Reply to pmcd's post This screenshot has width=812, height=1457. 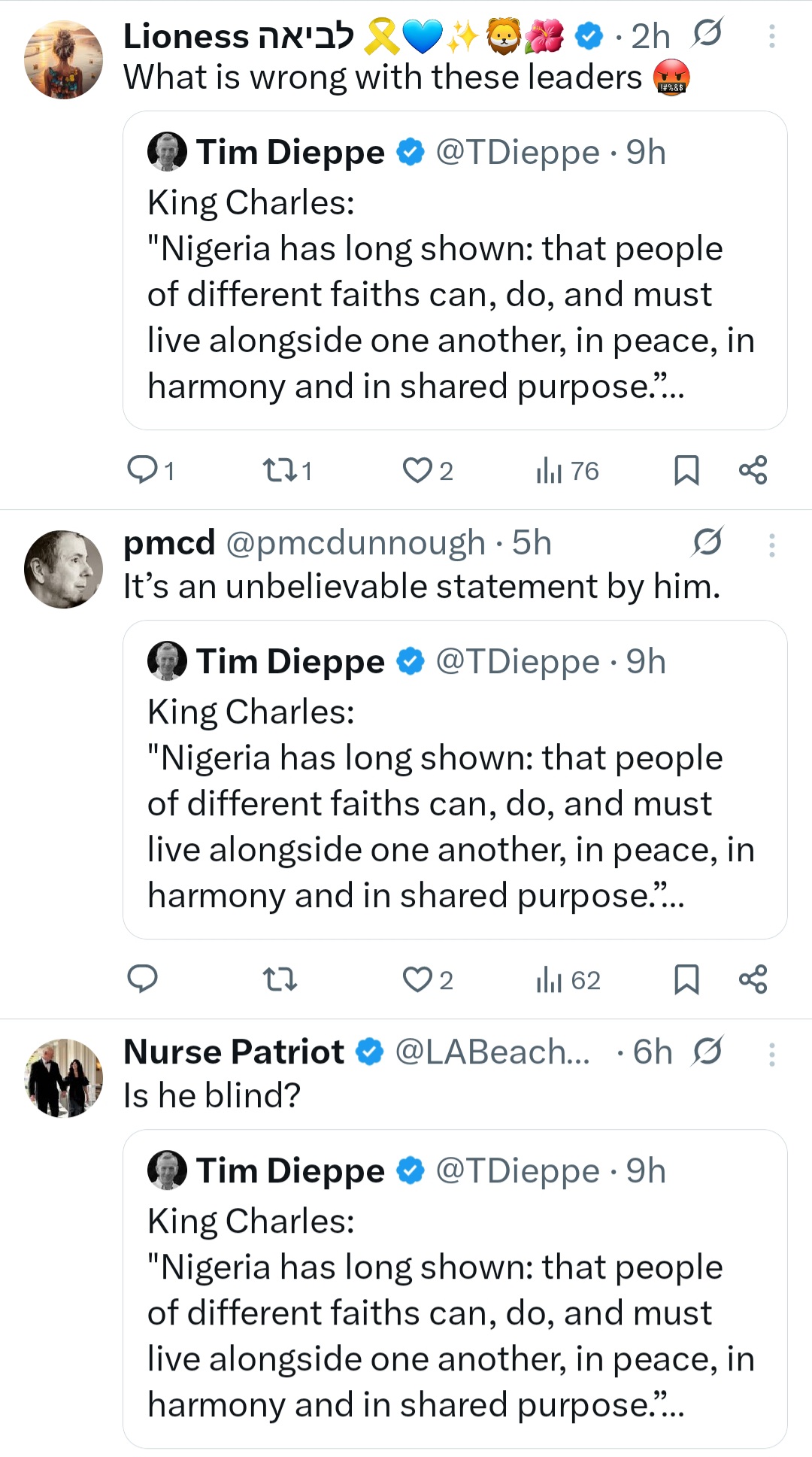142,979
